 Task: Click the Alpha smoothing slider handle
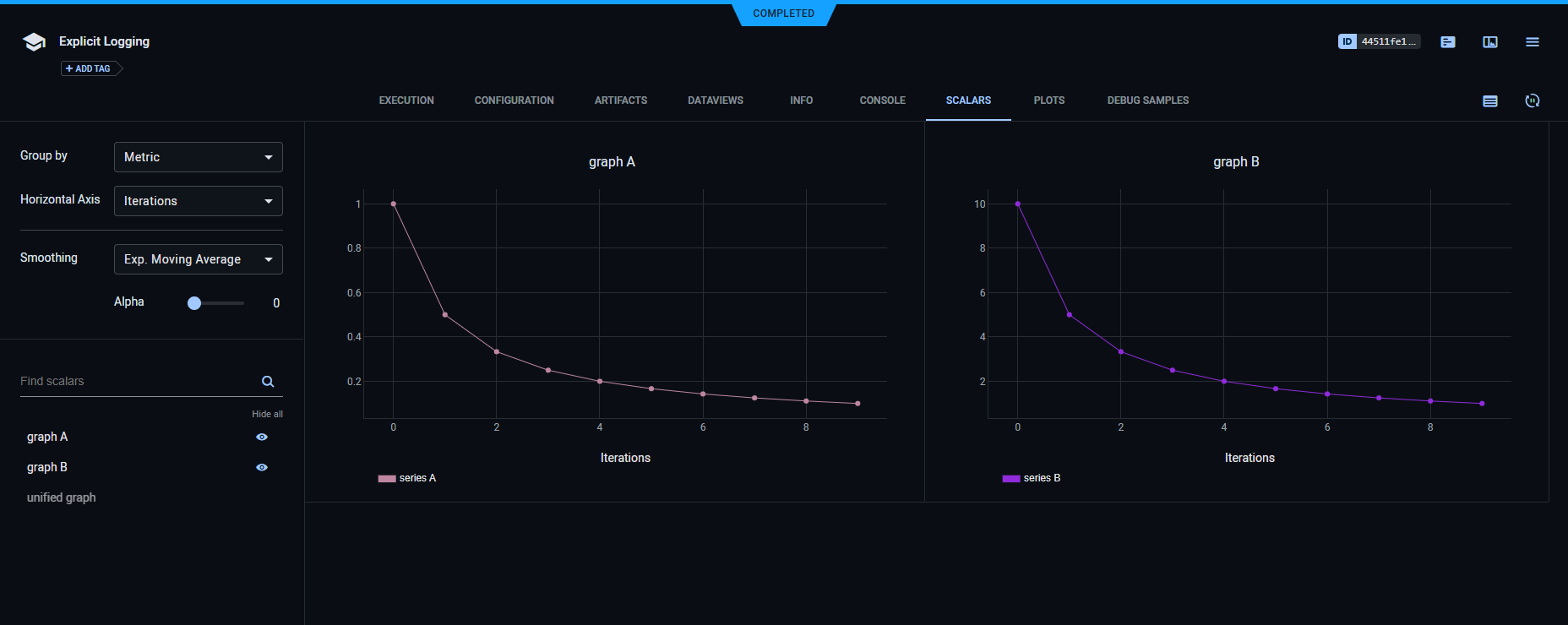(x=194, y=303)
